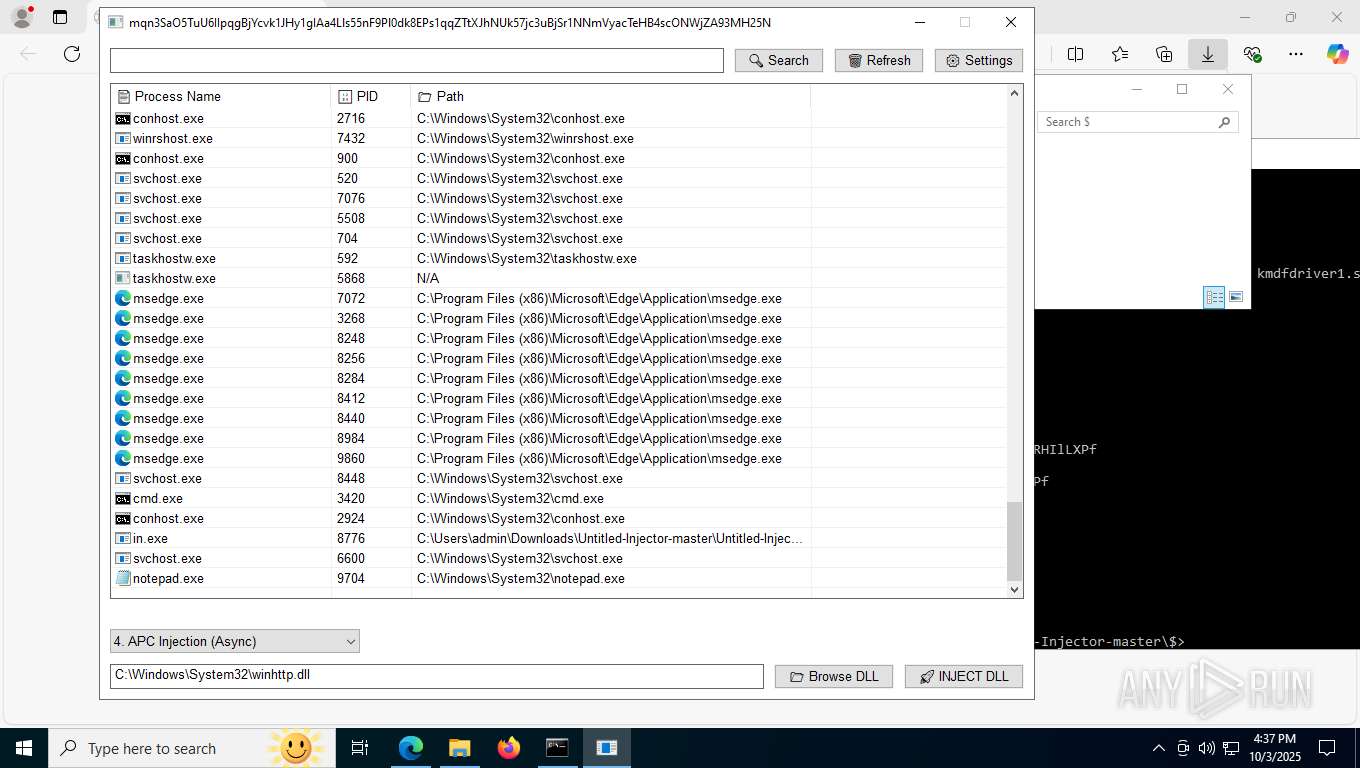Focus the process search input field
The width and height of the screenshot is (1360, 768).
(x=416, y=60)
